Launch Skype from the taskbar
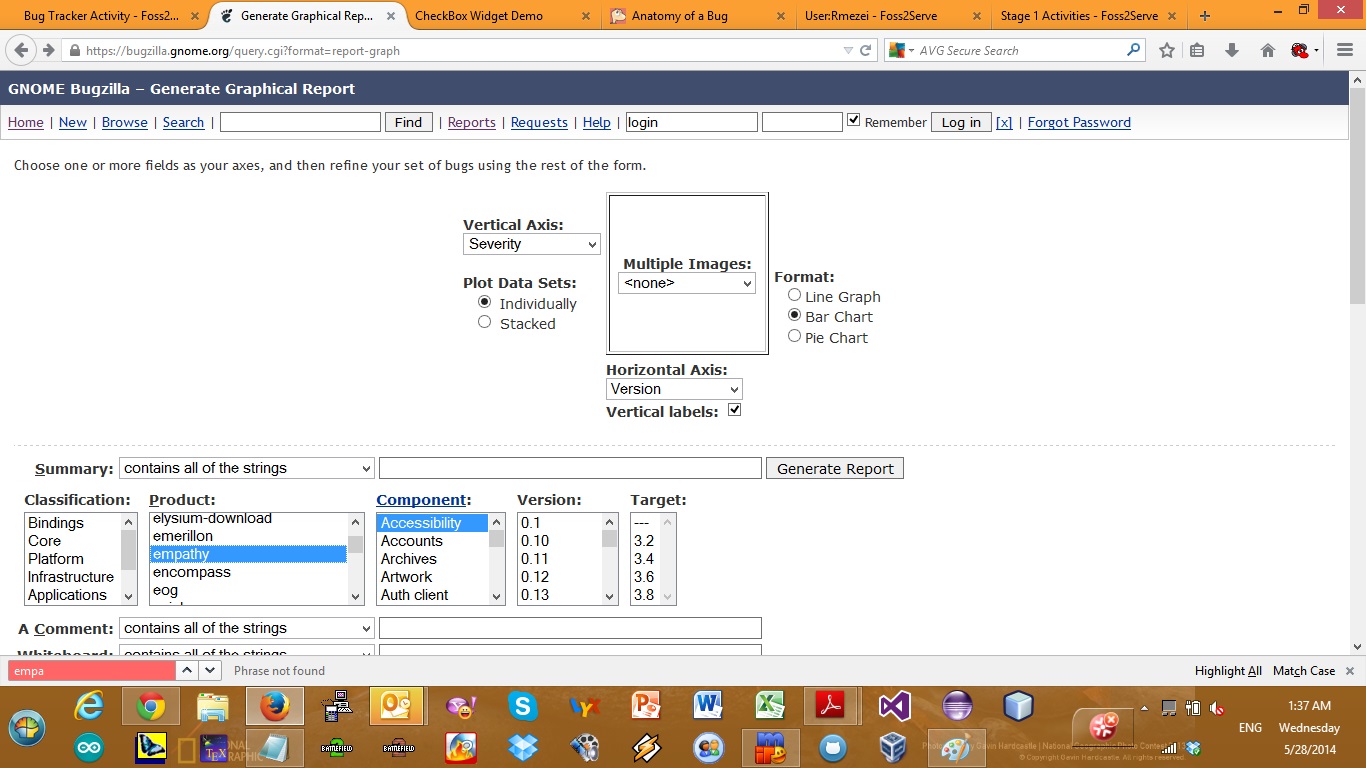 (x=522, y=706)
